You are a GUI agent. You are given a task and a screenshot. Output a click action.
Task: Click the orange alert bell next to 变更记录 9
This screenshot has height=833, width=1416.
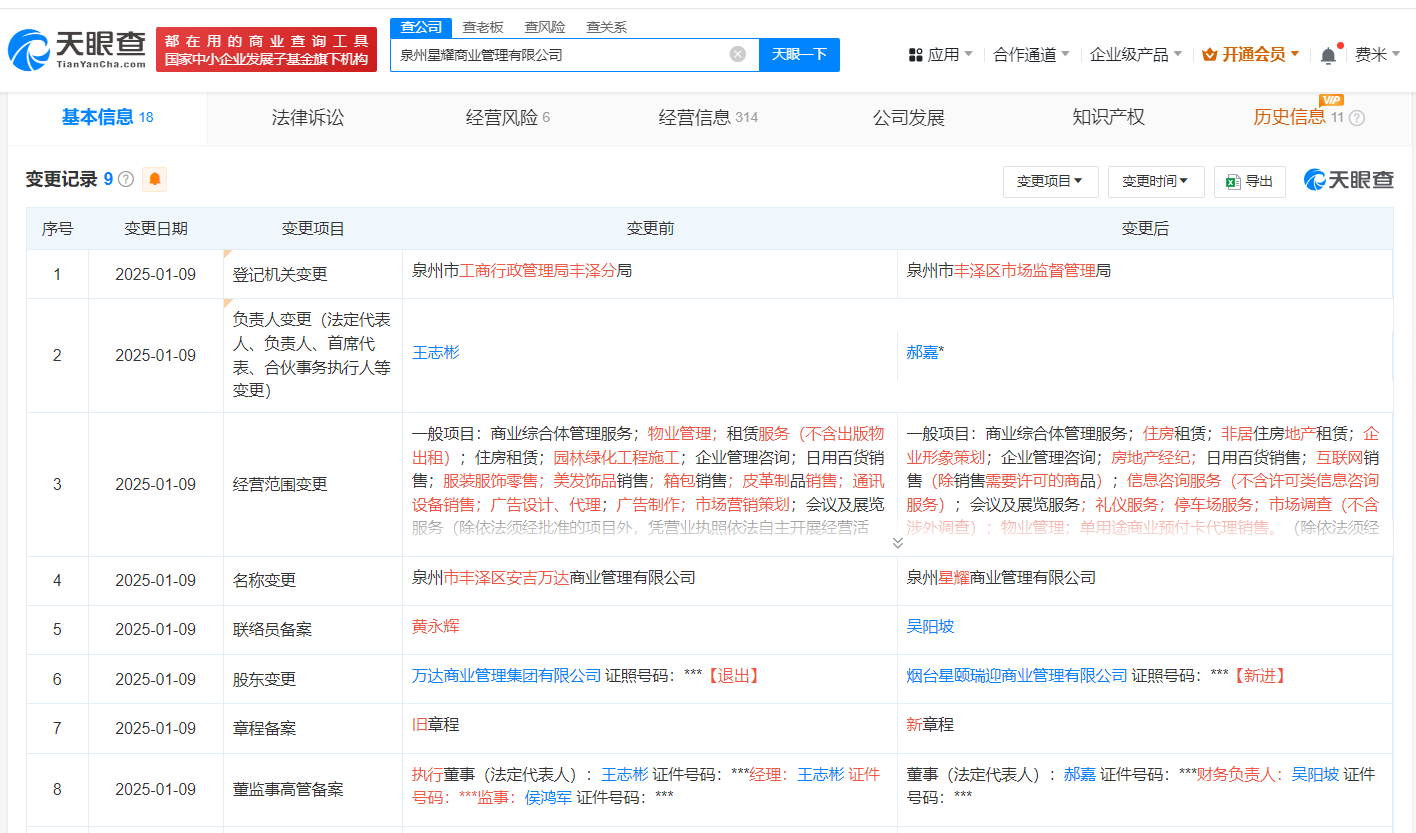point(155,179)
